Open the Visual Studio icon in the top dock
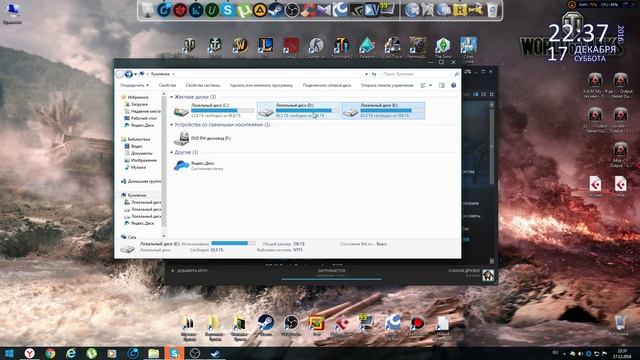The image size is (640, 360). coord(324,10)
